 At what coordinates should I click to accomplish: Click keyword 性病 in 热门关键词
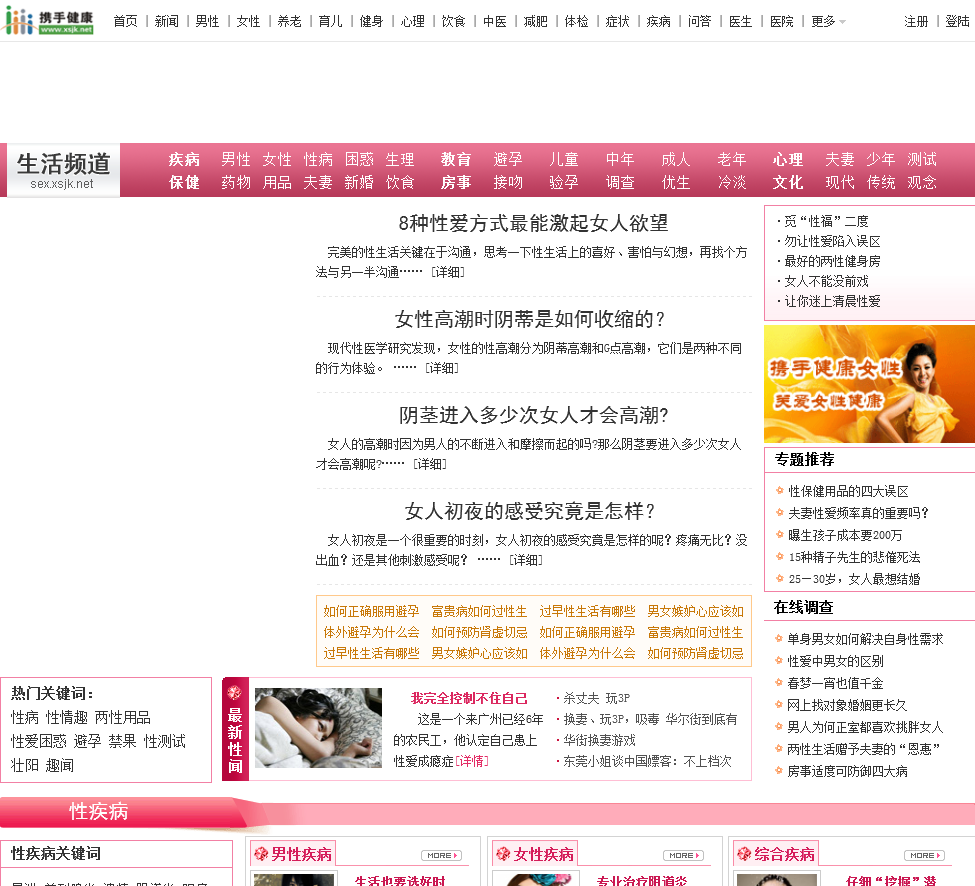pyautogui.click(x=24, y=718)
